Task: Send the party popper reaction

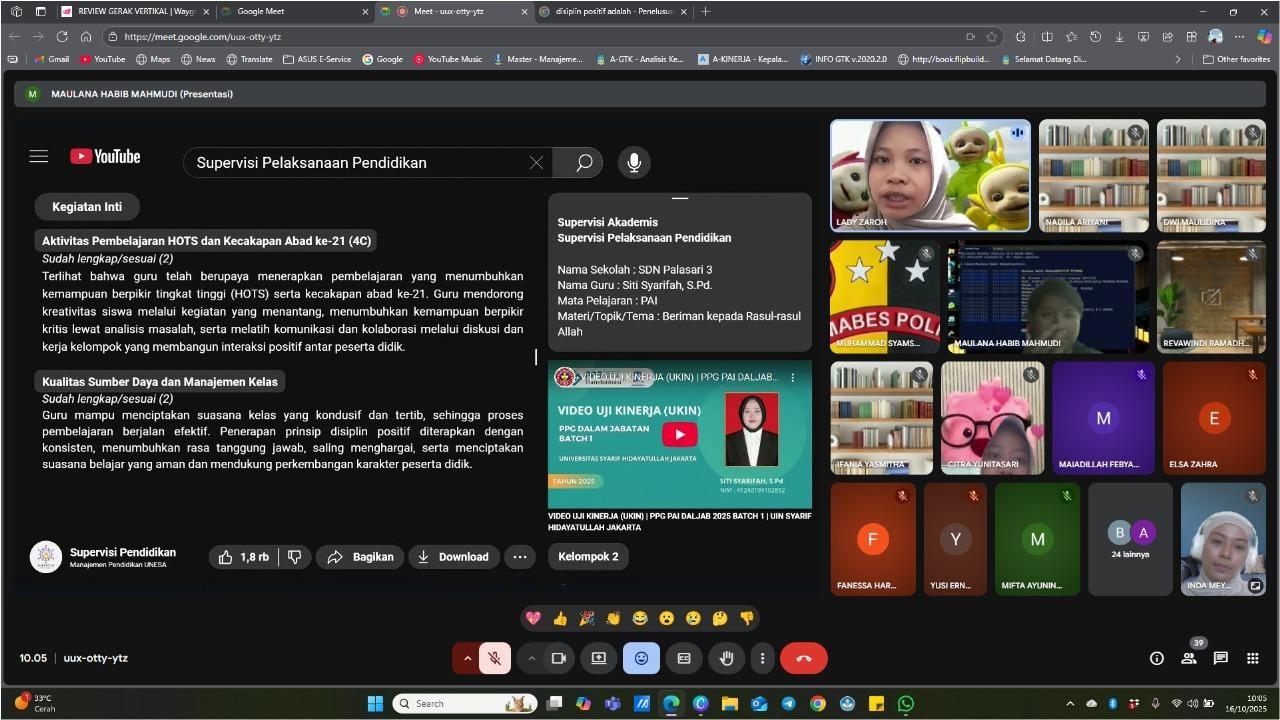Action: coord(587,619)
